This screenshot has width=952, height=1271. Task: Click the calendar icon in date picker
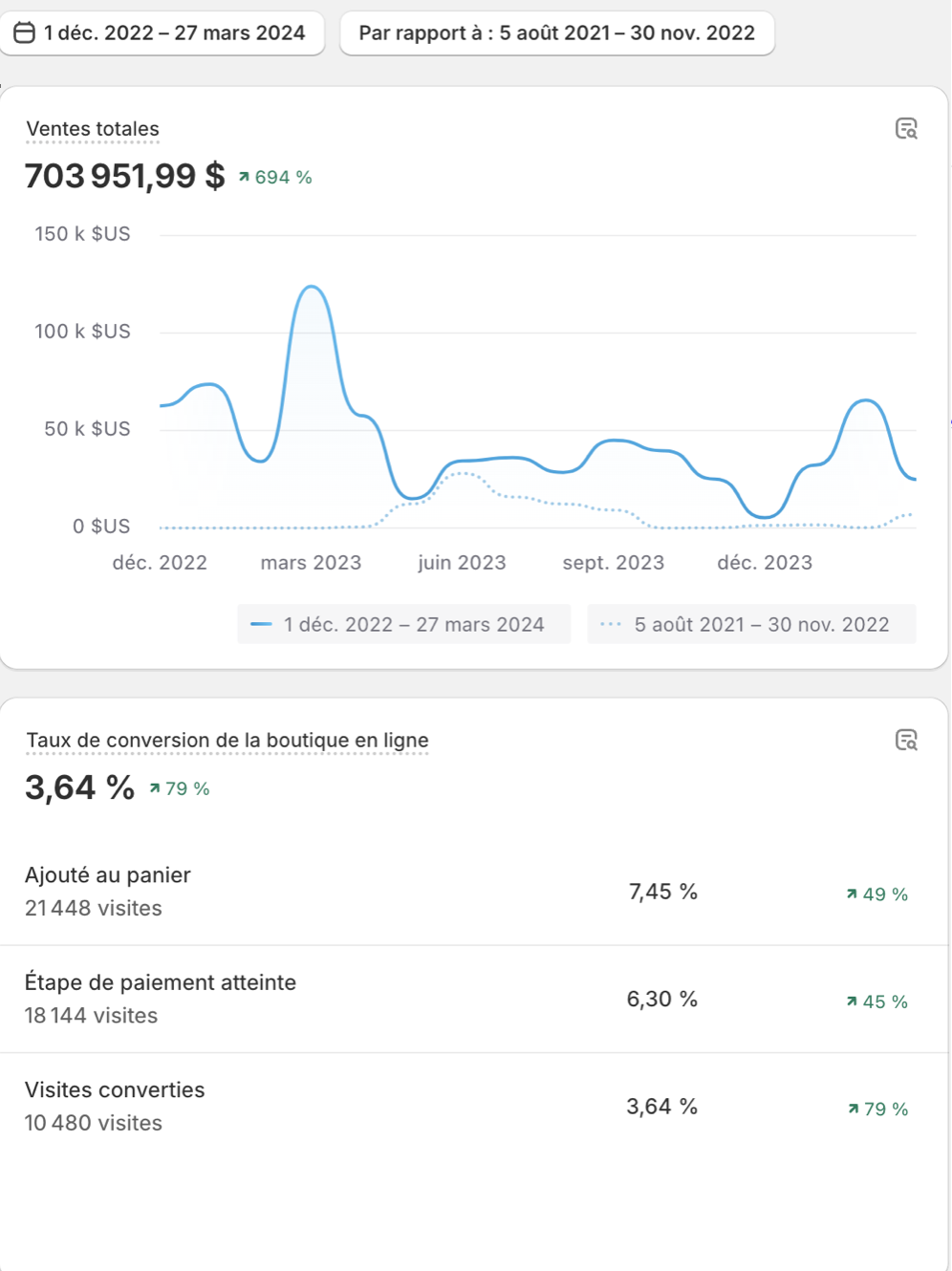[25, 33]
